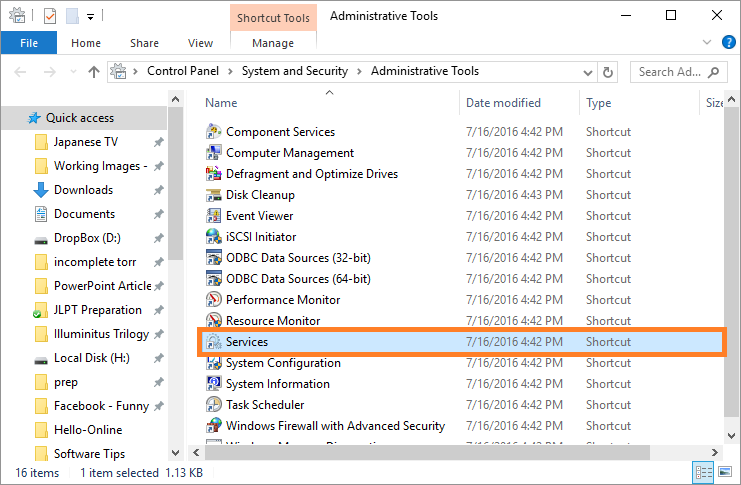Click the Component Services shortcut icon

point(214,132)
